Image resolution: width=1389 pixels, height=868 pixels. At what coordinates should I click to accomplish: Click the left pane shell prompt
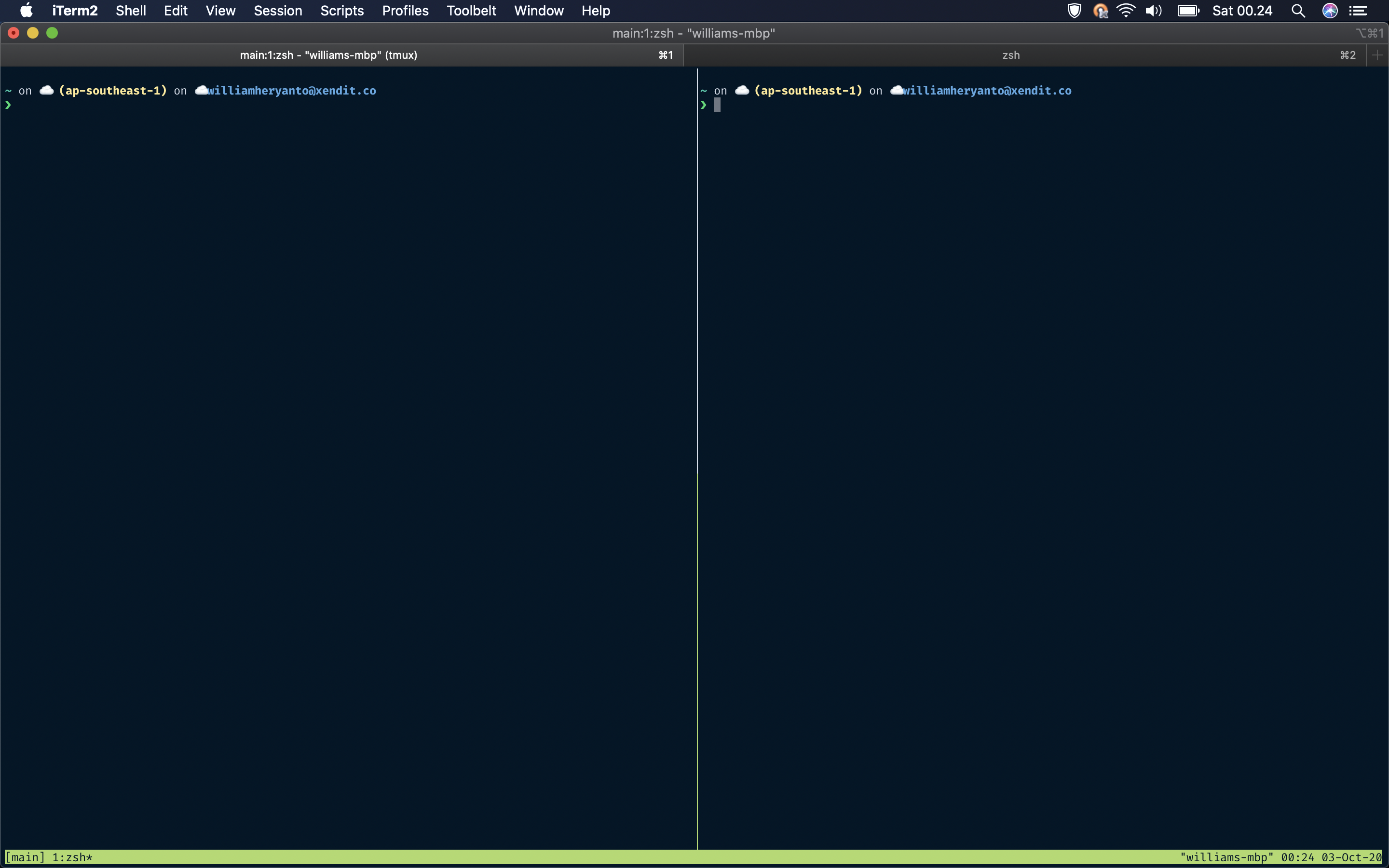coord(8,105)
